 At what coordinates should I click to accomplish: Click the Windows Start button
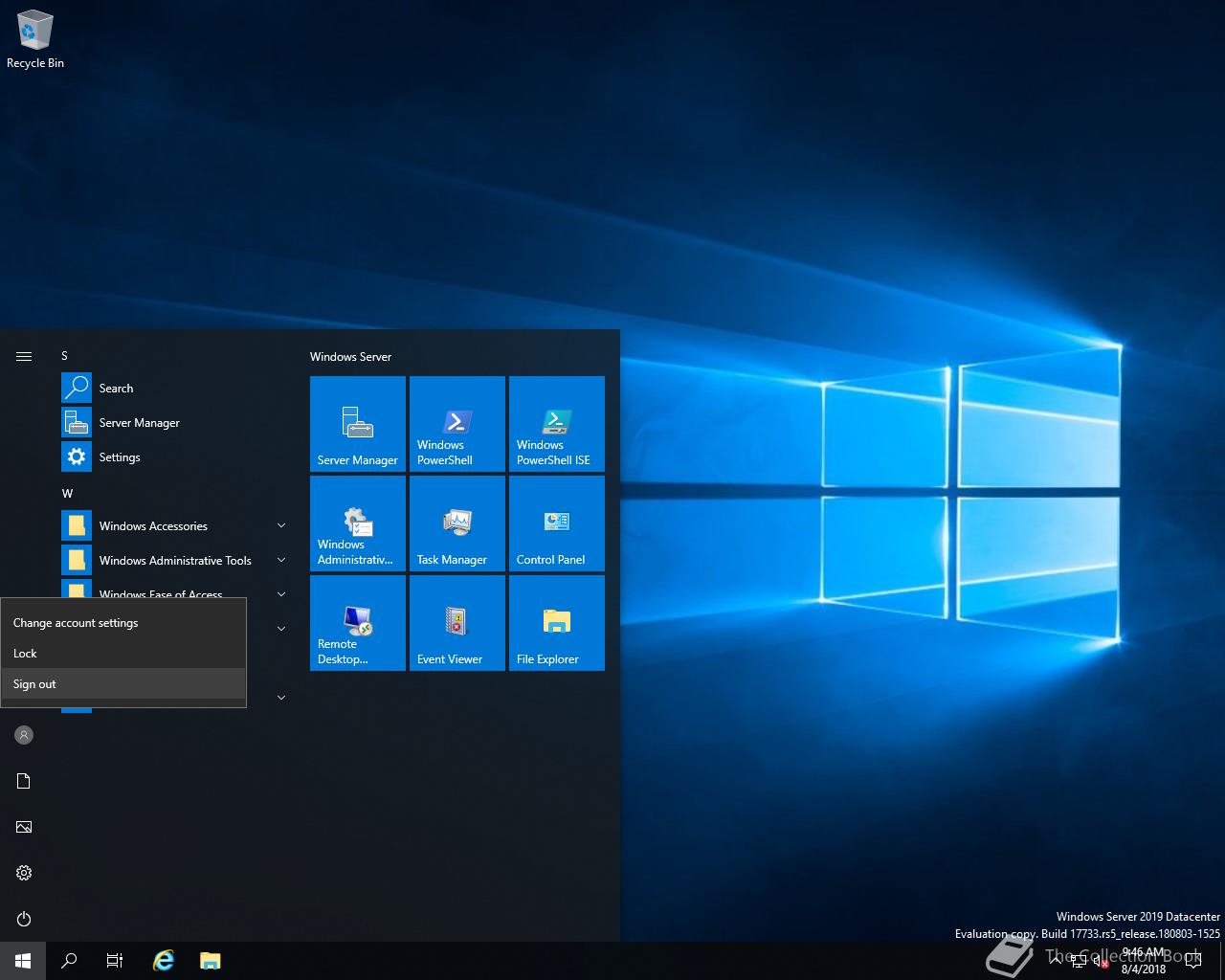(23, 961)
